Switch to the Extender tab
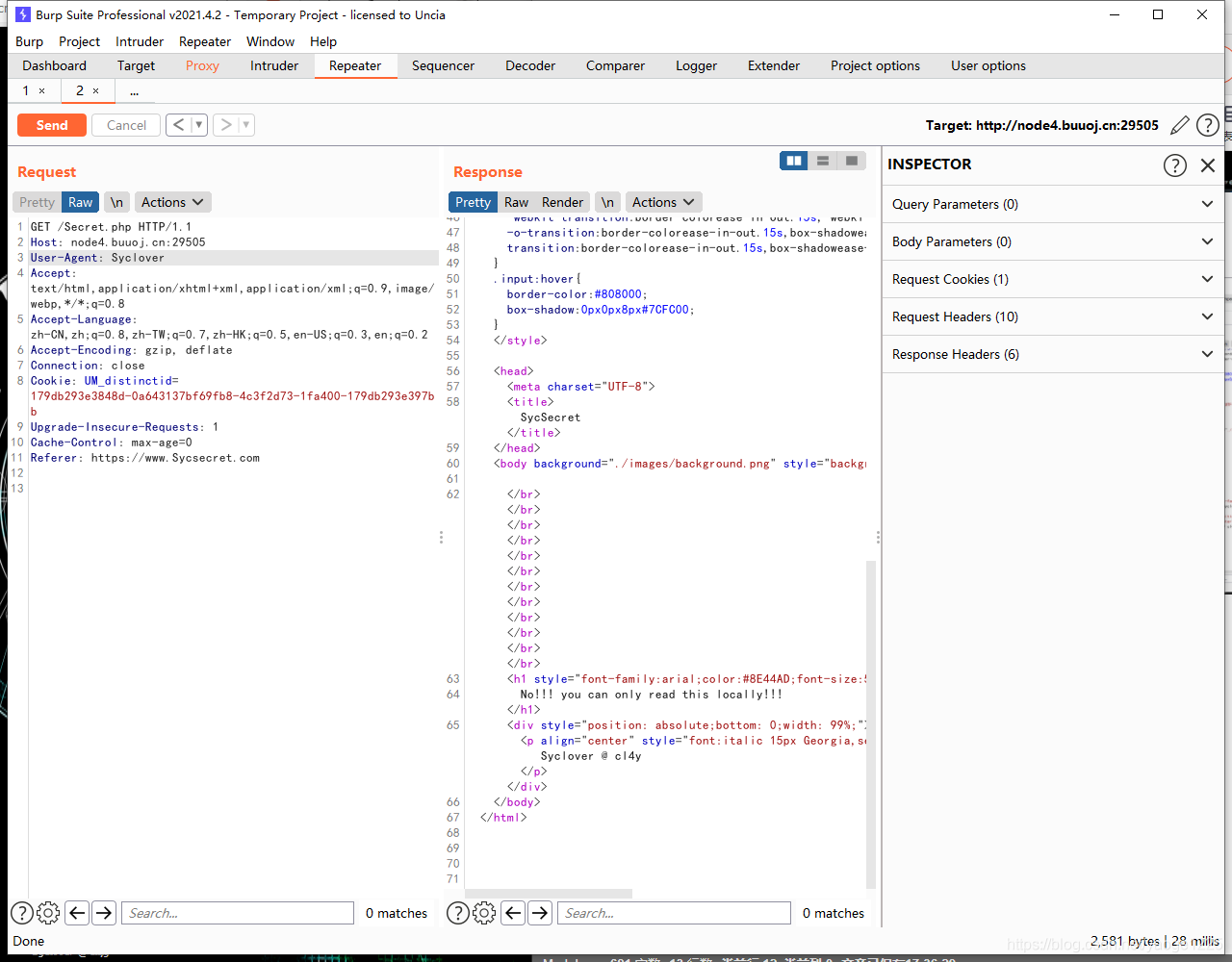This screenshot has height=962, width=1232. pos(774,65)
